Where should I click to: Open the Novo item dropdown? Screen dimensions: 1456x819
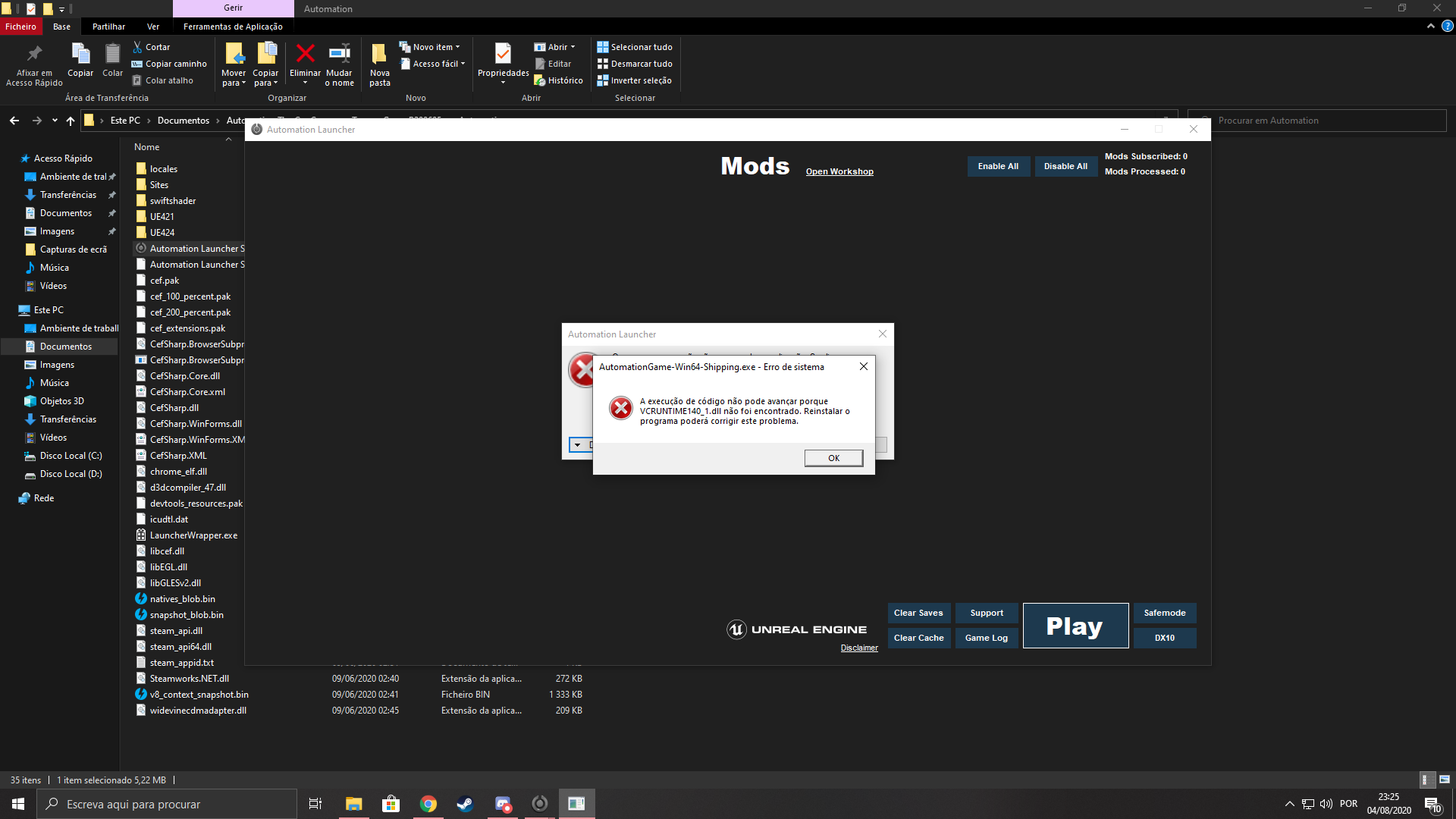click(x=430, y=47)
